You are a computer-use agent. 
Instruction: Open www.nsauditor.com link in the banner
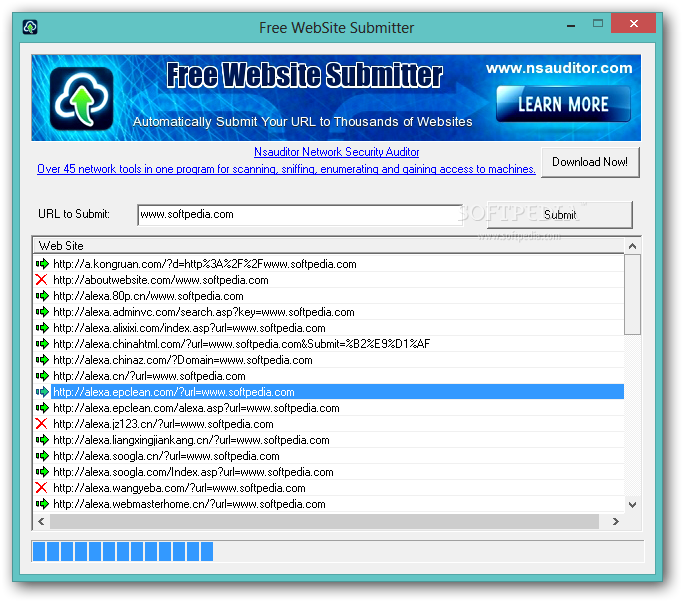(559, 68)
